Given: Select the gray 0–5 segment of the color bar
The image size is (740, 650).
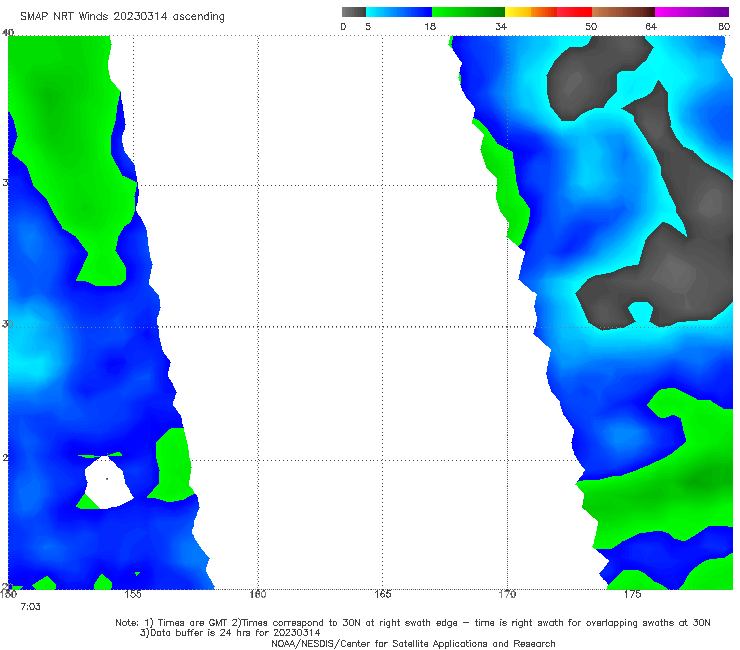Looking at the screenshot, I should 354,12.
